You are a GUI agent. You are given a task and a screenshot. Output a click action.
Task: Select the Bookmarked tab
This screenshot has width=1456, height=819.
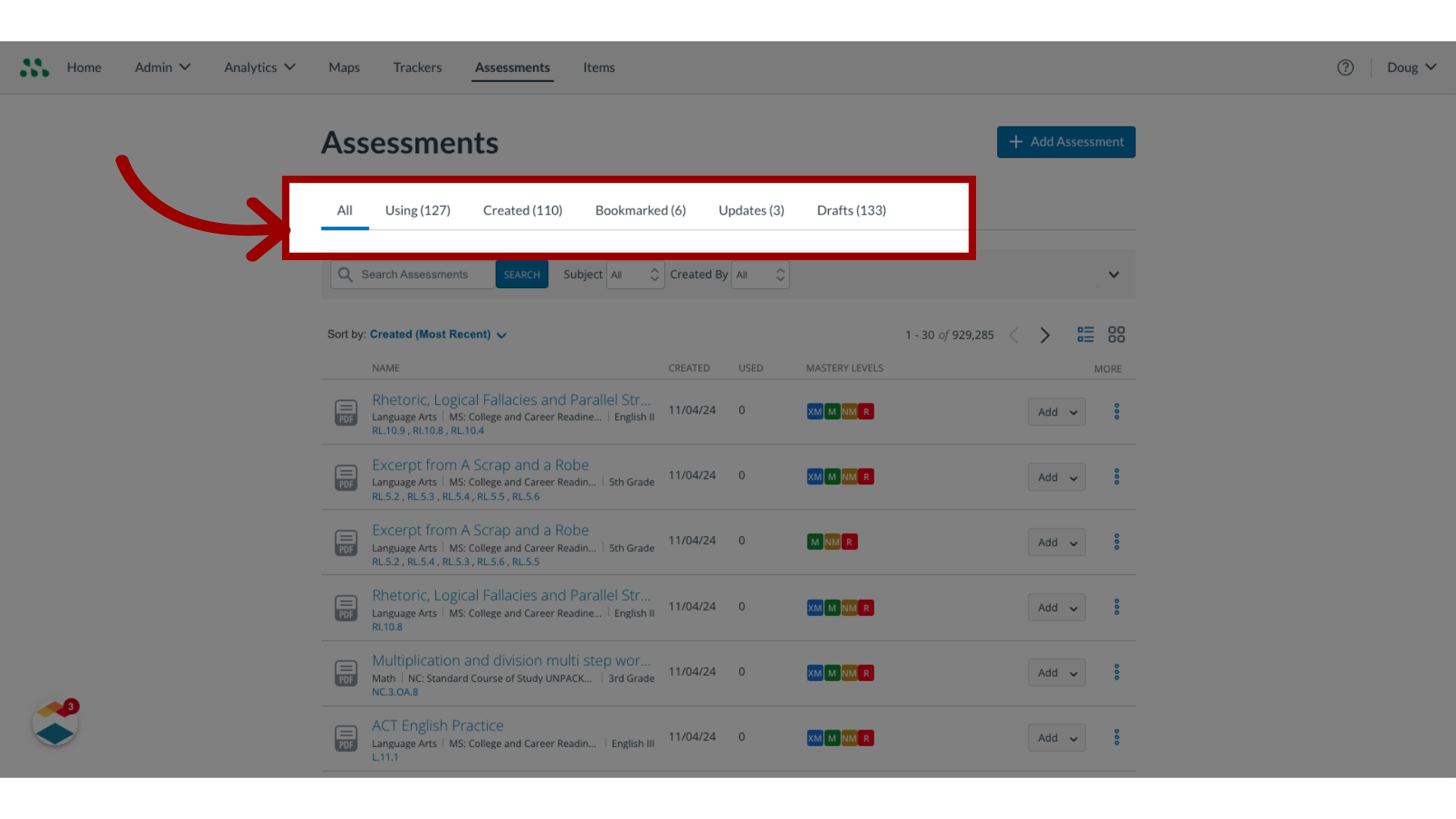click(x=640, y=210)
